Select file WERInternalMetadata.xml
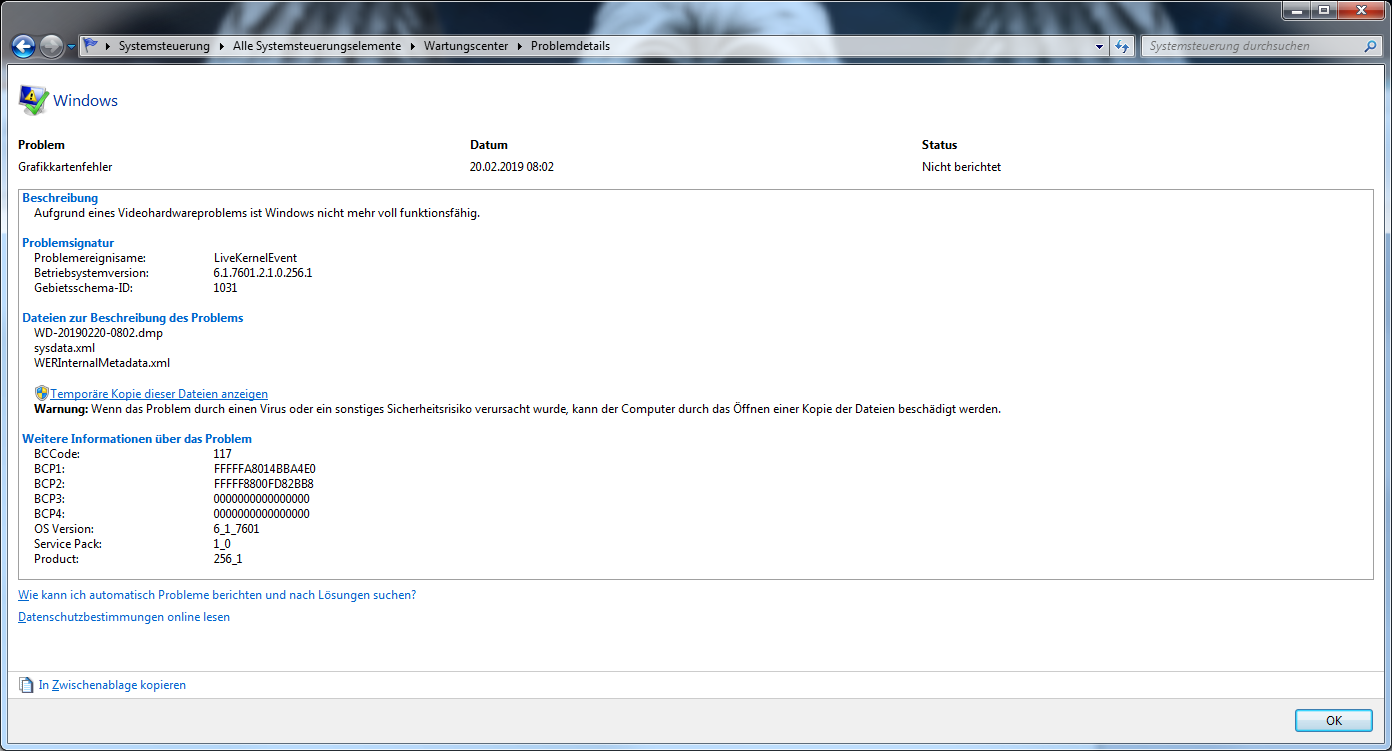 102,363
